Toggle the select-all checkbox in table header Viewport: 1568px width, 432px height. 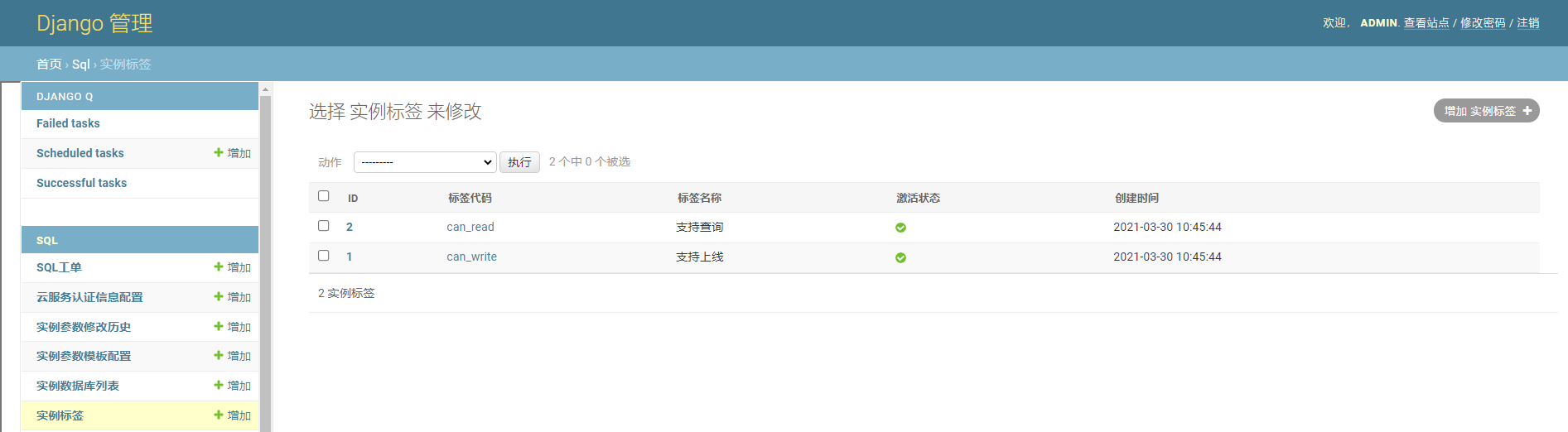coord(324,196)
